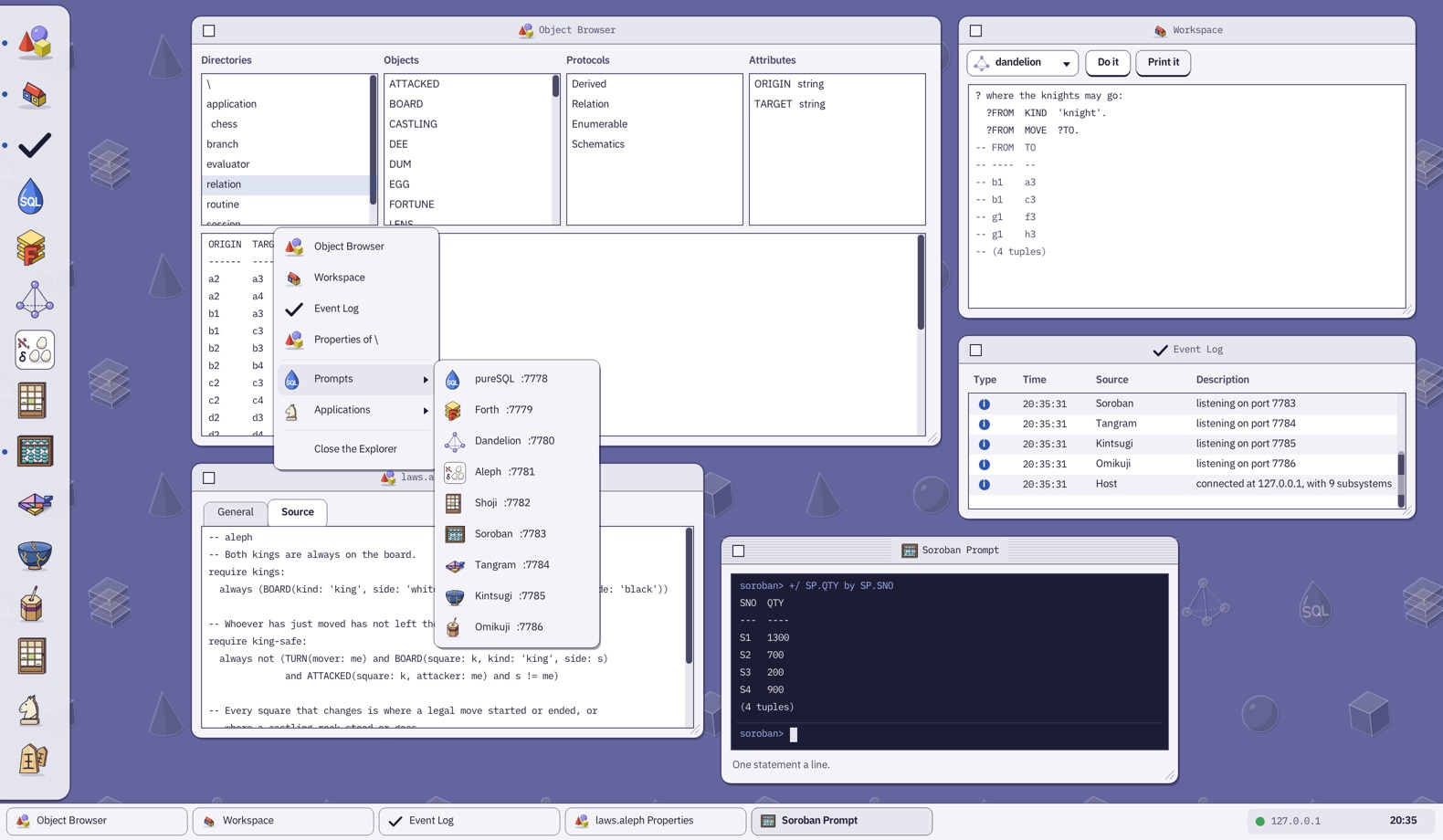Click the Print it button
This screenshot has width=1443, height=840.
(1164, 62)
